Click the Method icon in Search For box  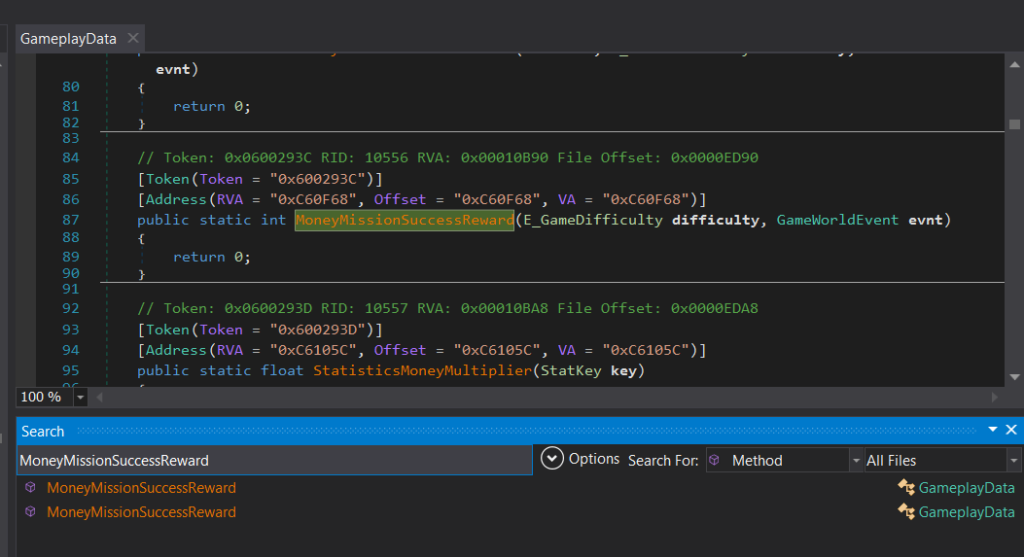point(715,460)
